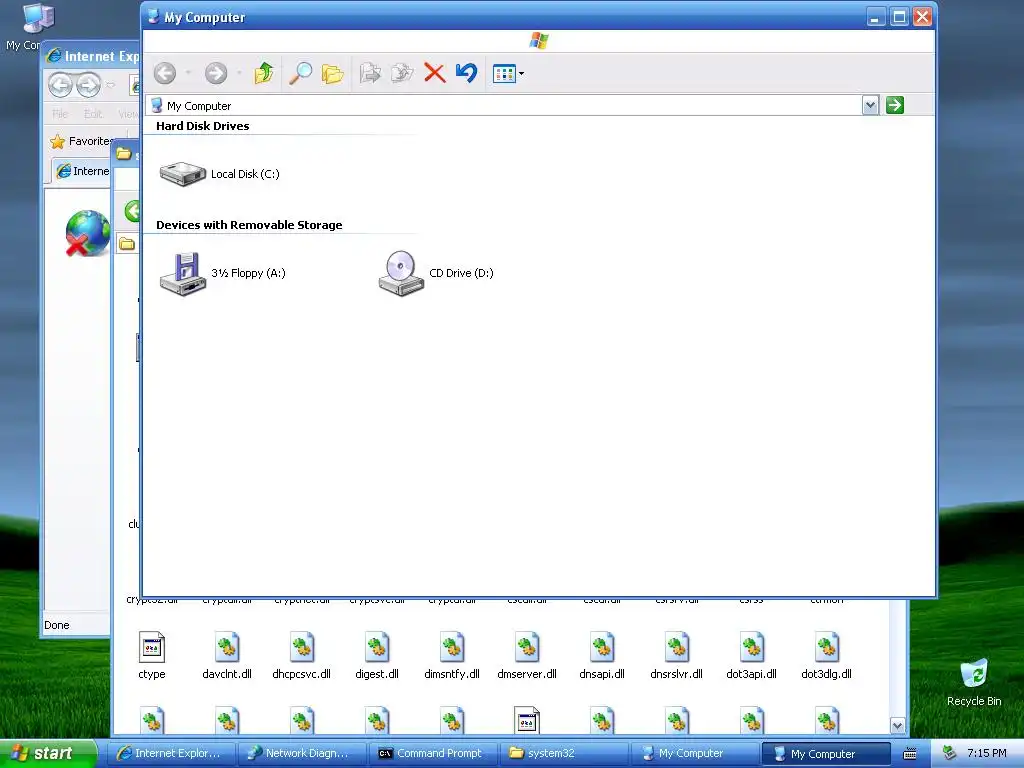Click the notification tray icon beside the clock
The image size is (1024, 768).
[949, 753]
